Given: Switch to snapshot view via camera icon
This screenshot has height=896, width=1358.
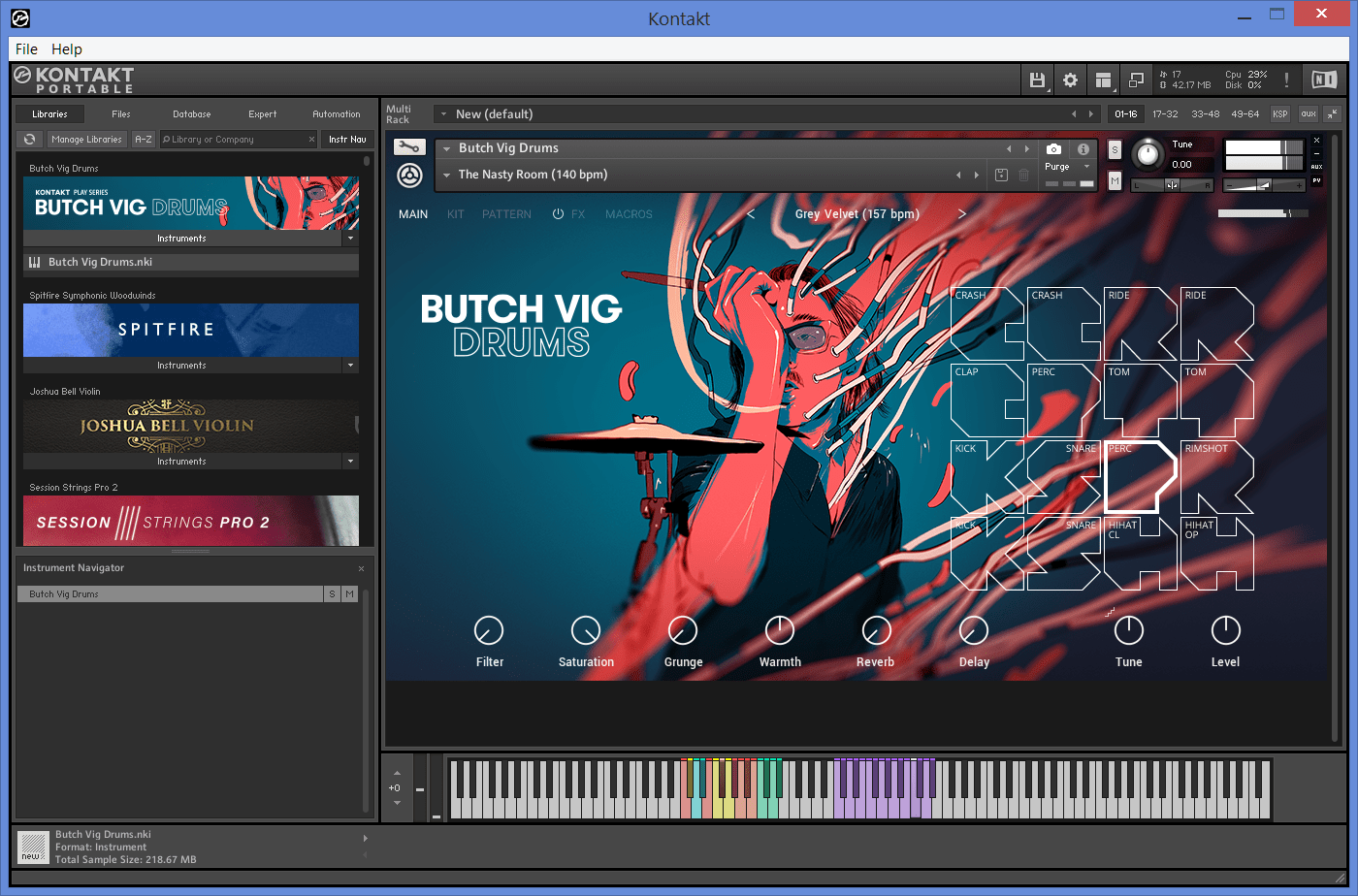Looking at the screenshot, I should (1053, 148).
